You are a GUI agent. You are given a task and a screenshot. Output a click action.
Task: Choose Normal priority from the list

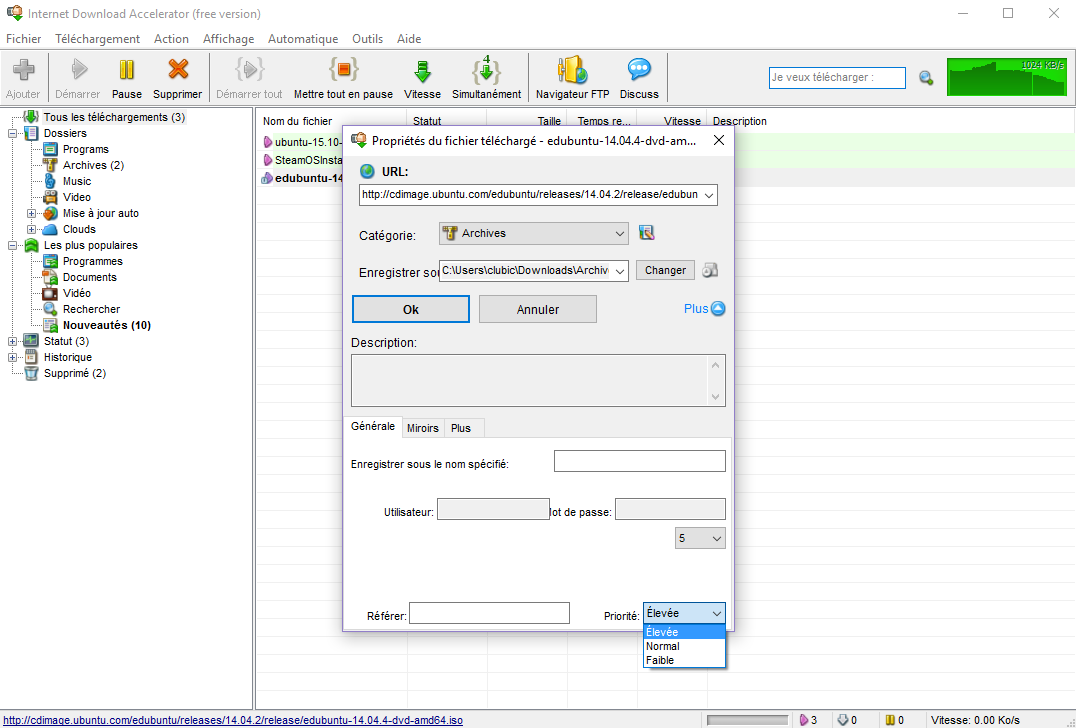coord(684,646)
